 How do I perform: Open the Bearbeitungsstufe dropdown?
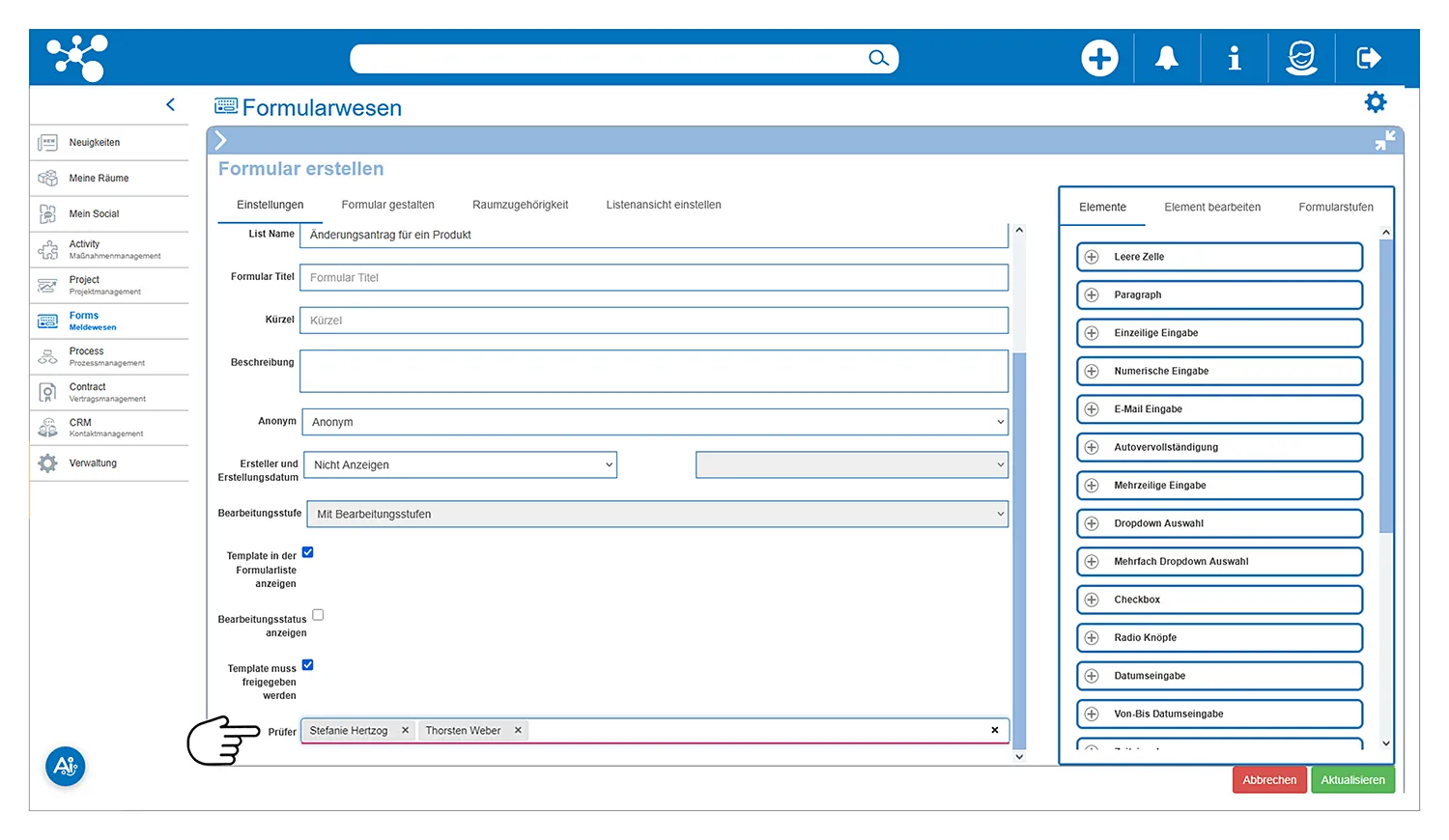tap(657, 515)
